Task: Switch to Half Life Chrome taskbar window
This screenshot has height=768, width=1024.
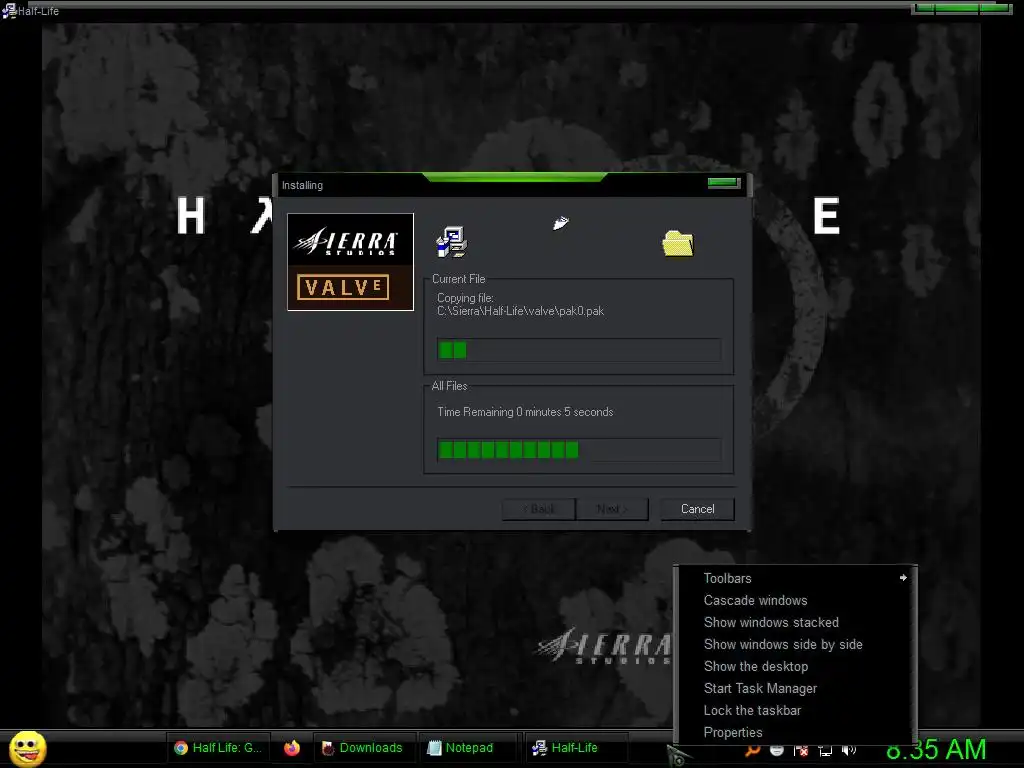Action: [218, 748]
